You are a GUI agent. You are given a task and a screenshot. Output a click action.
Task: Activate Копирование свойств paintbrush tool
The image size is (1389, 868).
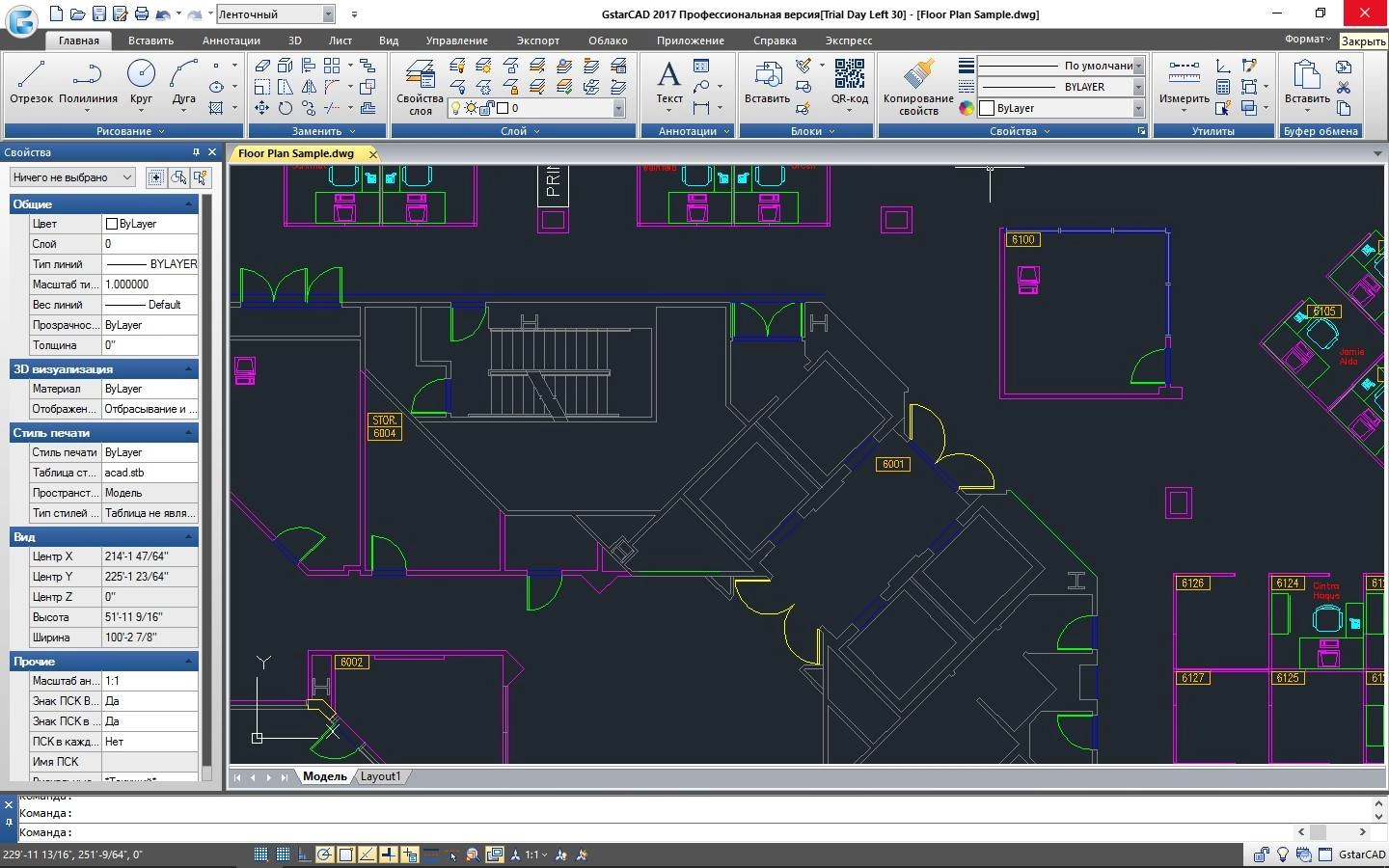pos(918,87)
